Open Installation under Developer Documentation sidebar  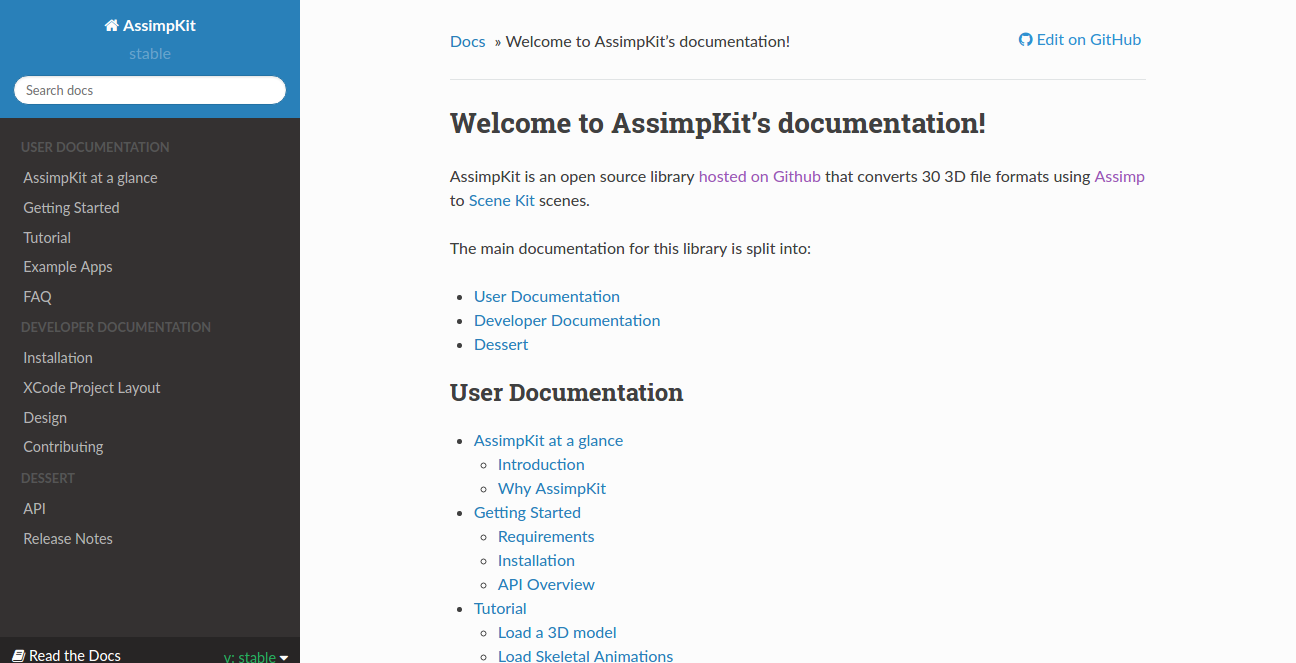pos(58,358)
